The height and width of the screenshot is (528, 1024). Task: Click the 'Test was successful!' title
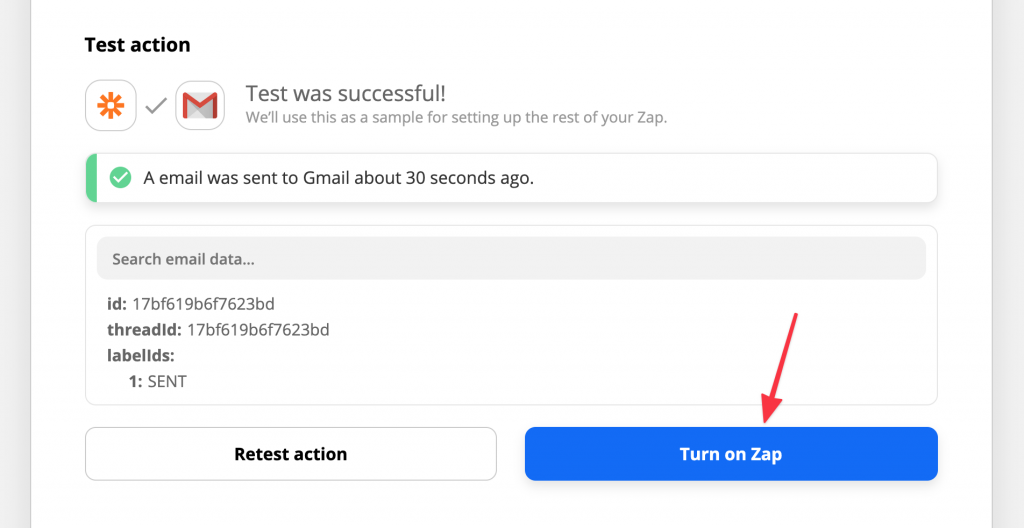click(x=346, y=93)
